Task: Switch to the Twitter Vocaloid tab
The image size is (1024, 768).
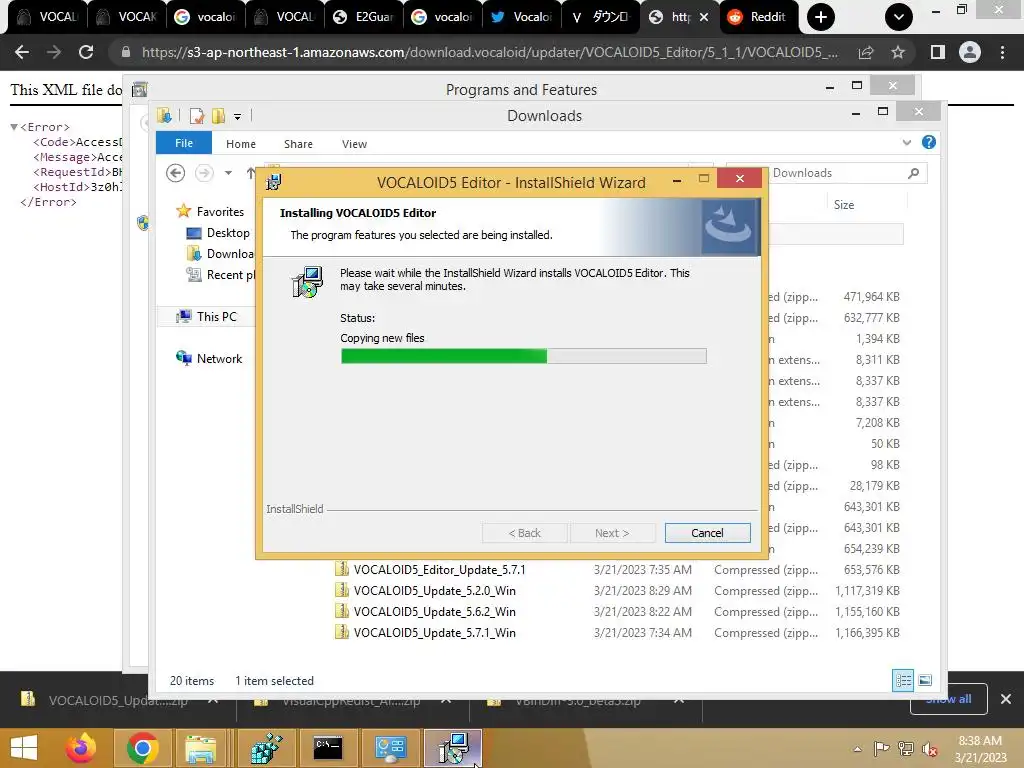Action: point(522,17)
